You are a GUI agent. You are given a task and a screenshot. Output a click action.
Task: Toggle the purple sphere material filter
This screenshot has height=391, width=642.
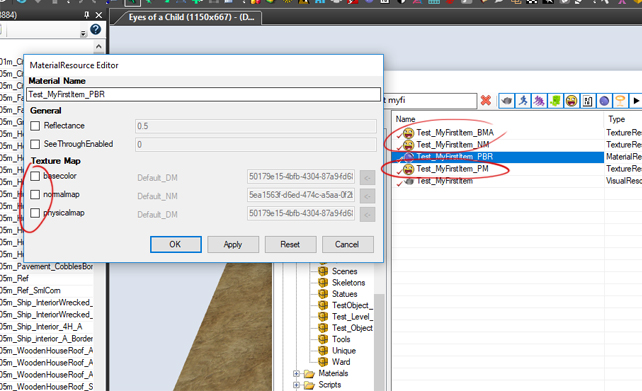pos(604,100)
